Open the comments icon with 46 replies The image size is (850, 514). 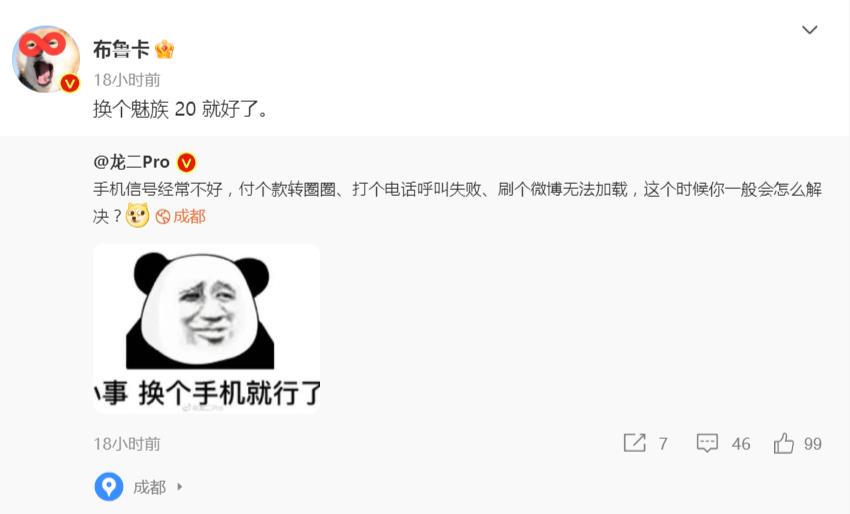coord(707,443)
